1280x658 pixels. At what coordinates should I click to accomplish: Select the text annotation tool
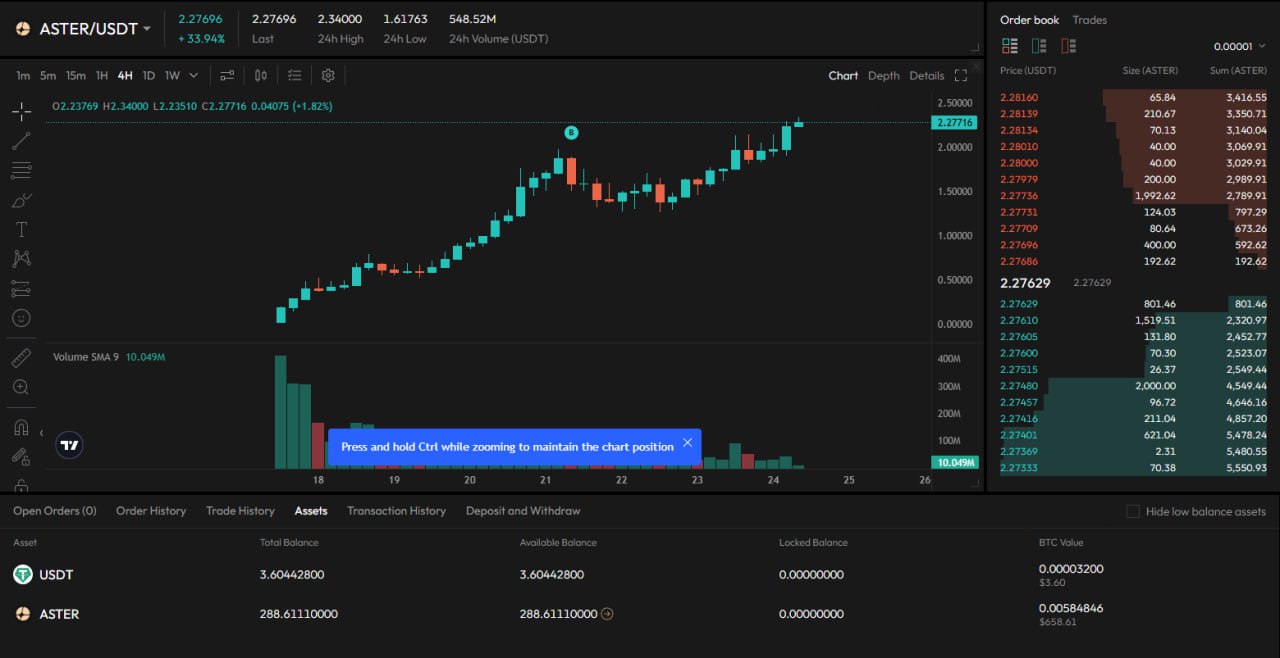point(21,229)
